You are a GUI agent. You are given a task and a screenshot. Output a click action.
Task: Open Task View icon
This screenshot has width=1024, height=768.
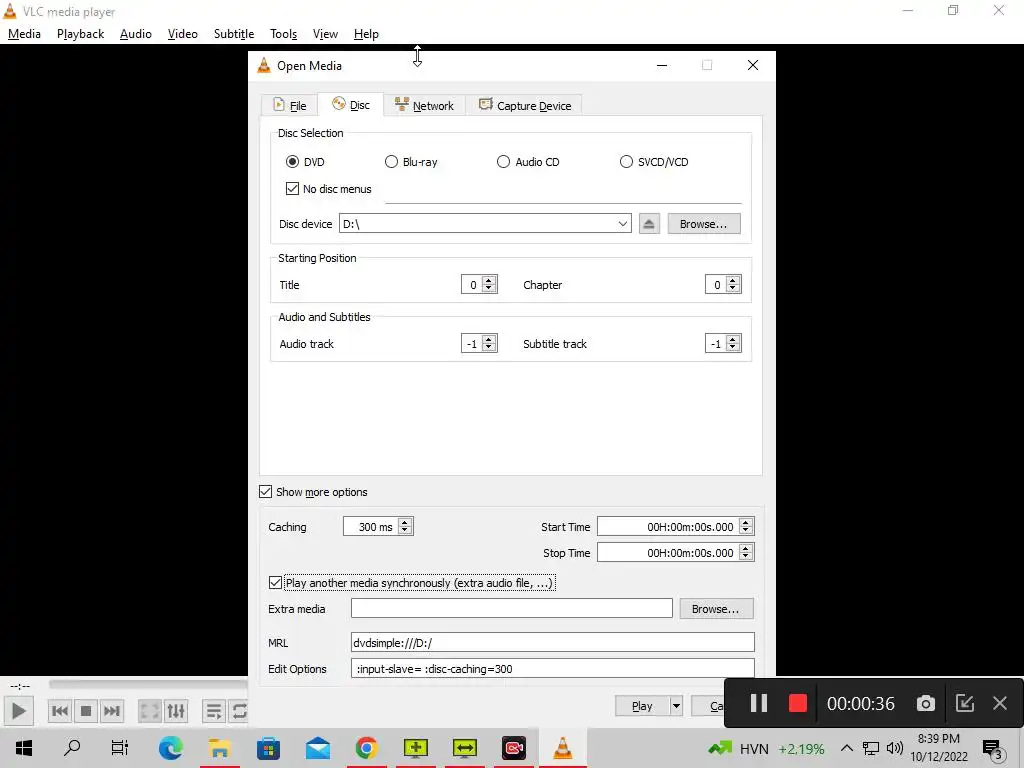[x=120, y=748]
